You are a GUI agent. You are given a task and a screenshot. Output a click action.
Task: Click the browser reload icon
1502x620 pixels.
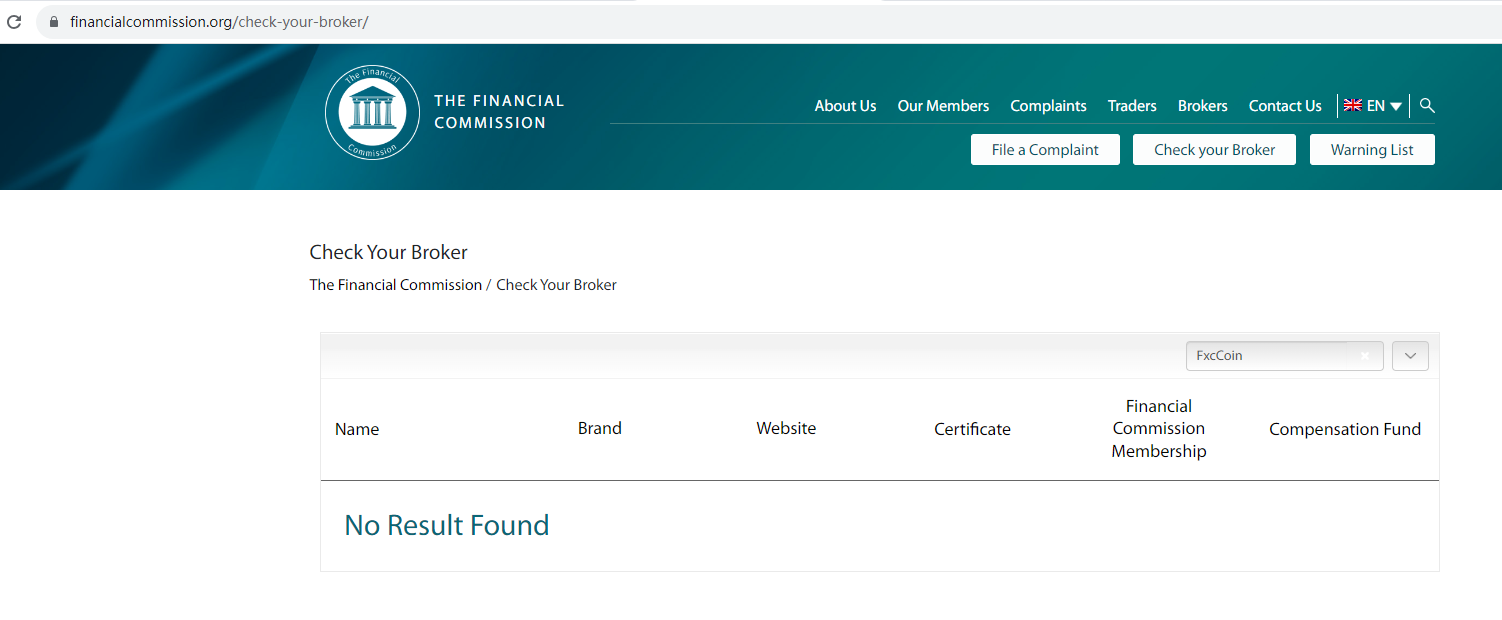14,21
